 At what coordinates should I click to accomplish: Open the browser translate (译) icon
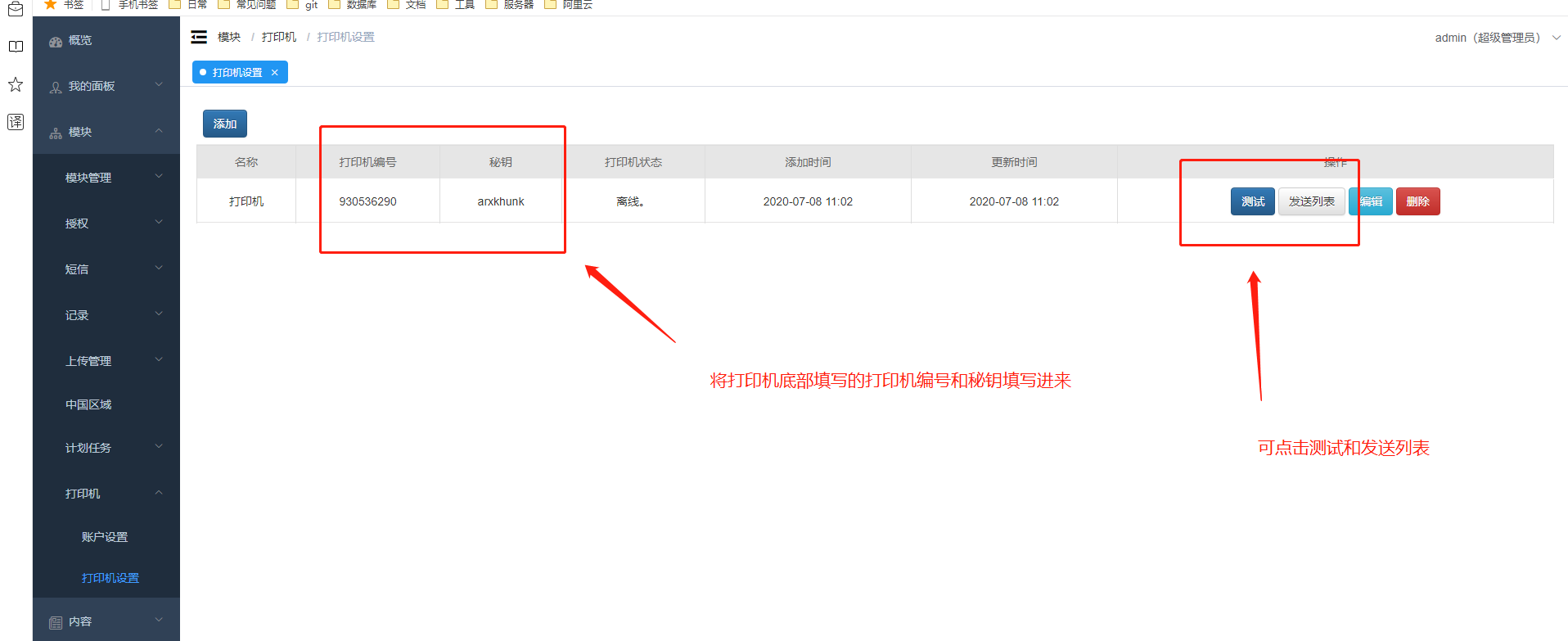[16, 122]
